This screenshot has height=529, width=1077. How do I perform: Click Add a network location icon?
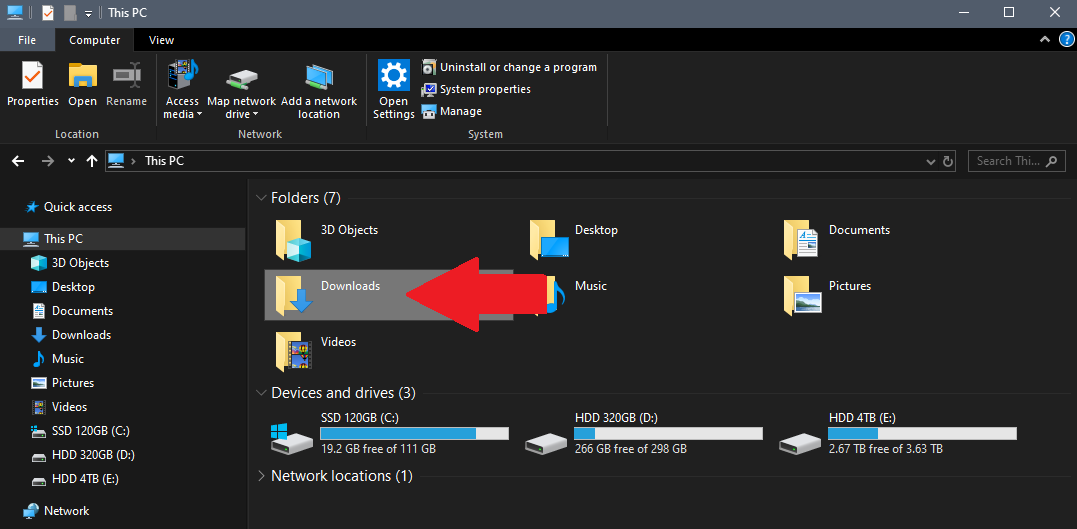pos(319,78)
